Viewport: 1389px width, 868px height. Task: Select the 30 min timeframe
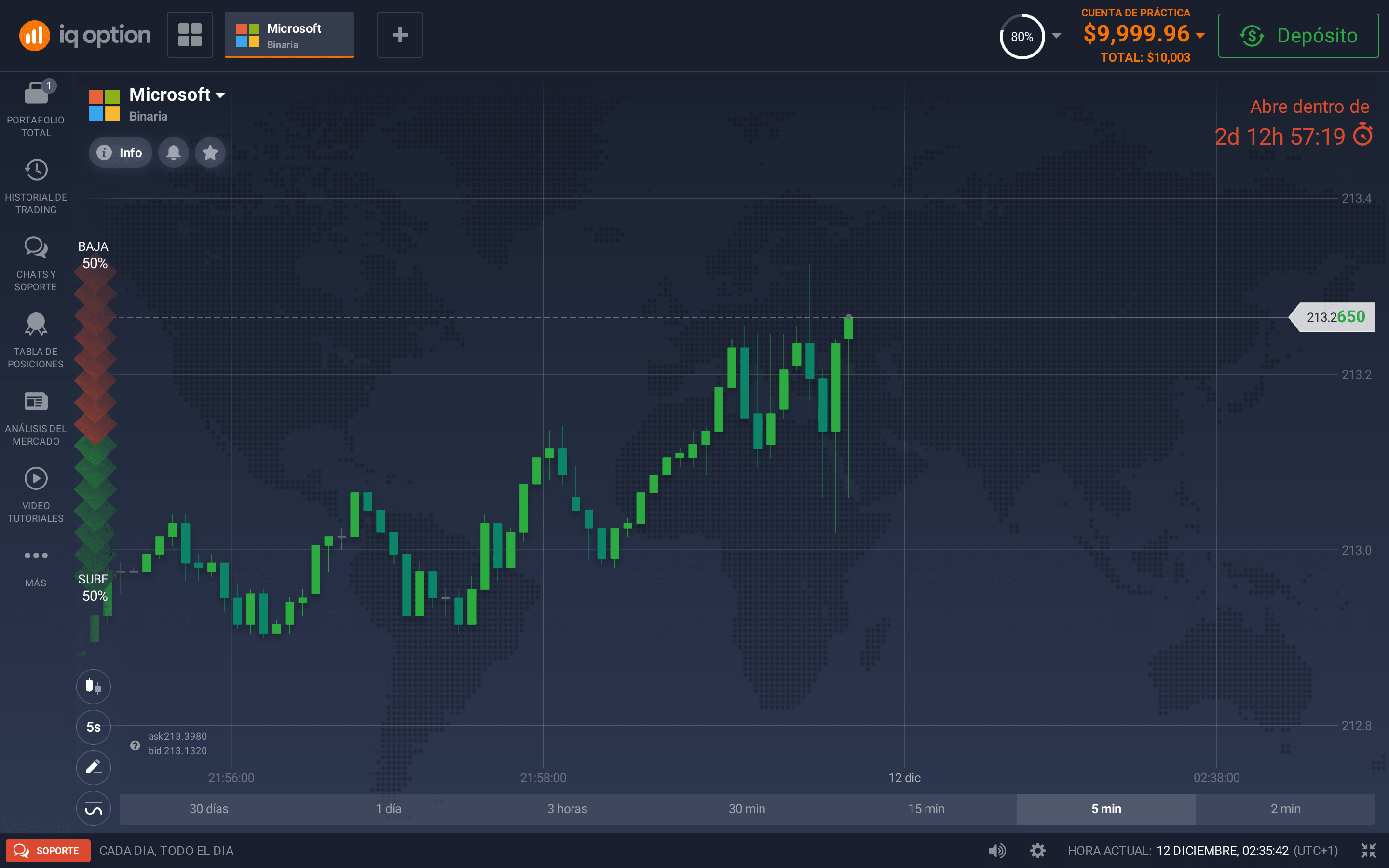[x=747, y=808]
